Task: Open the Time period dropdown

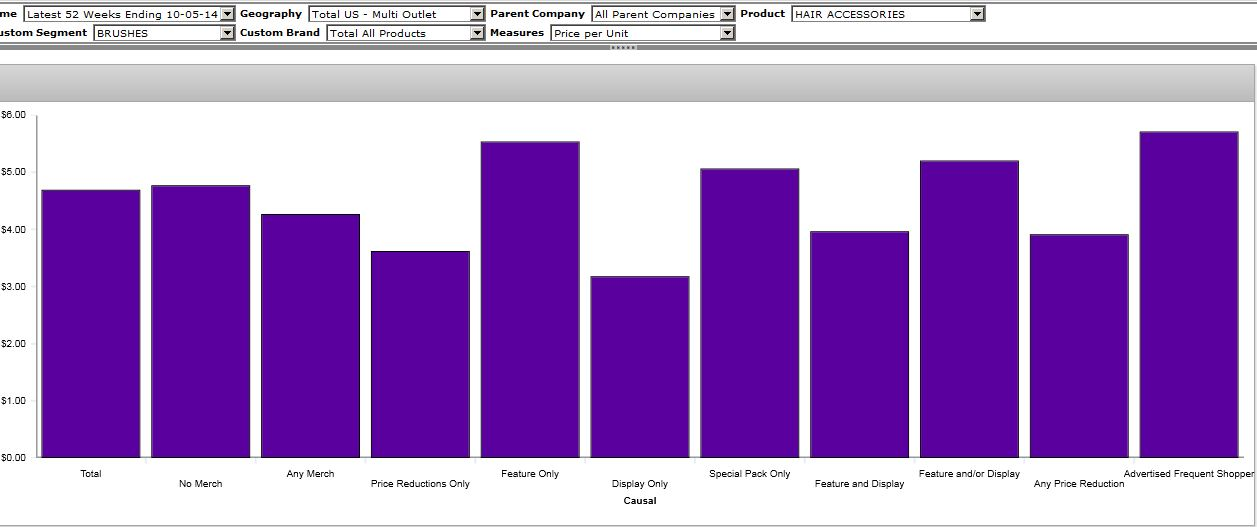Action: 226,14
